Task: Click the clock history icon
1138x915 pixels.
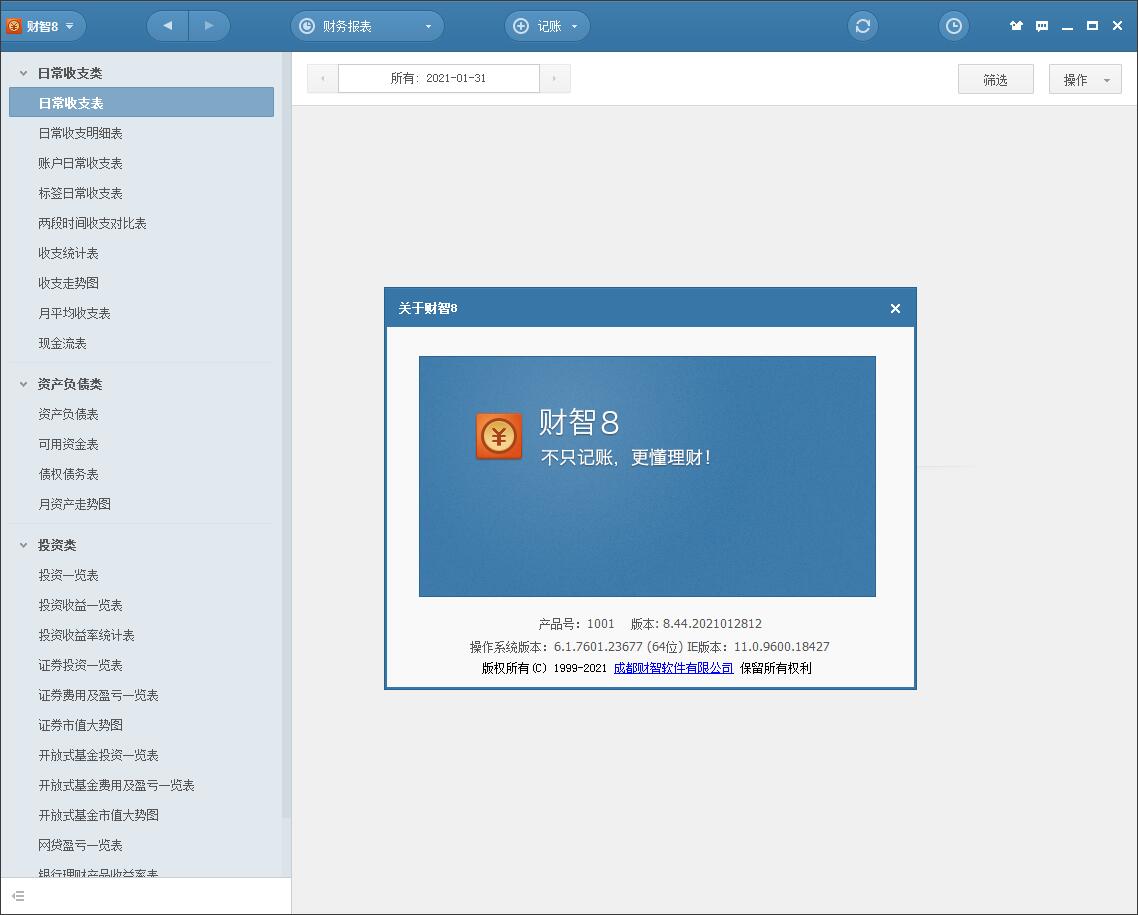Action: click(x=954, y=26)
